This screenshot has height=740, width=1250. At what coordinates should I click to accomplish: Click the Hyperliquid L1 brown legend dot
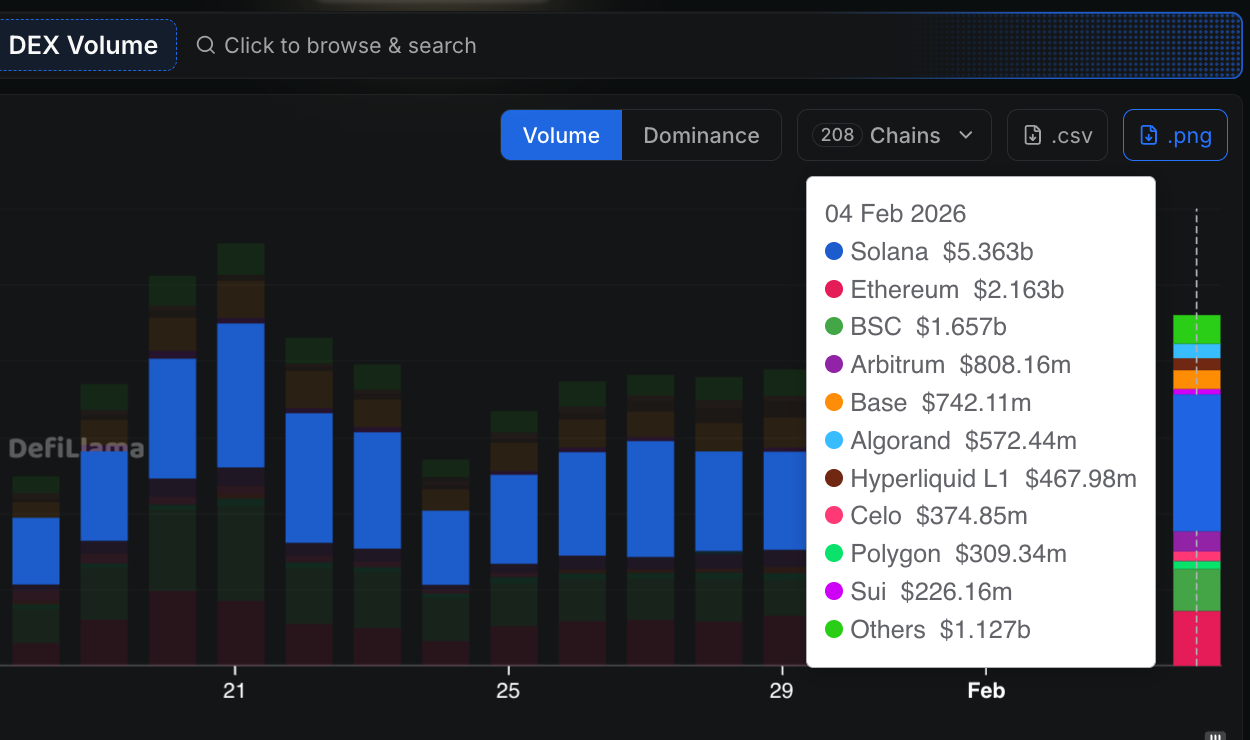(834, 479)
